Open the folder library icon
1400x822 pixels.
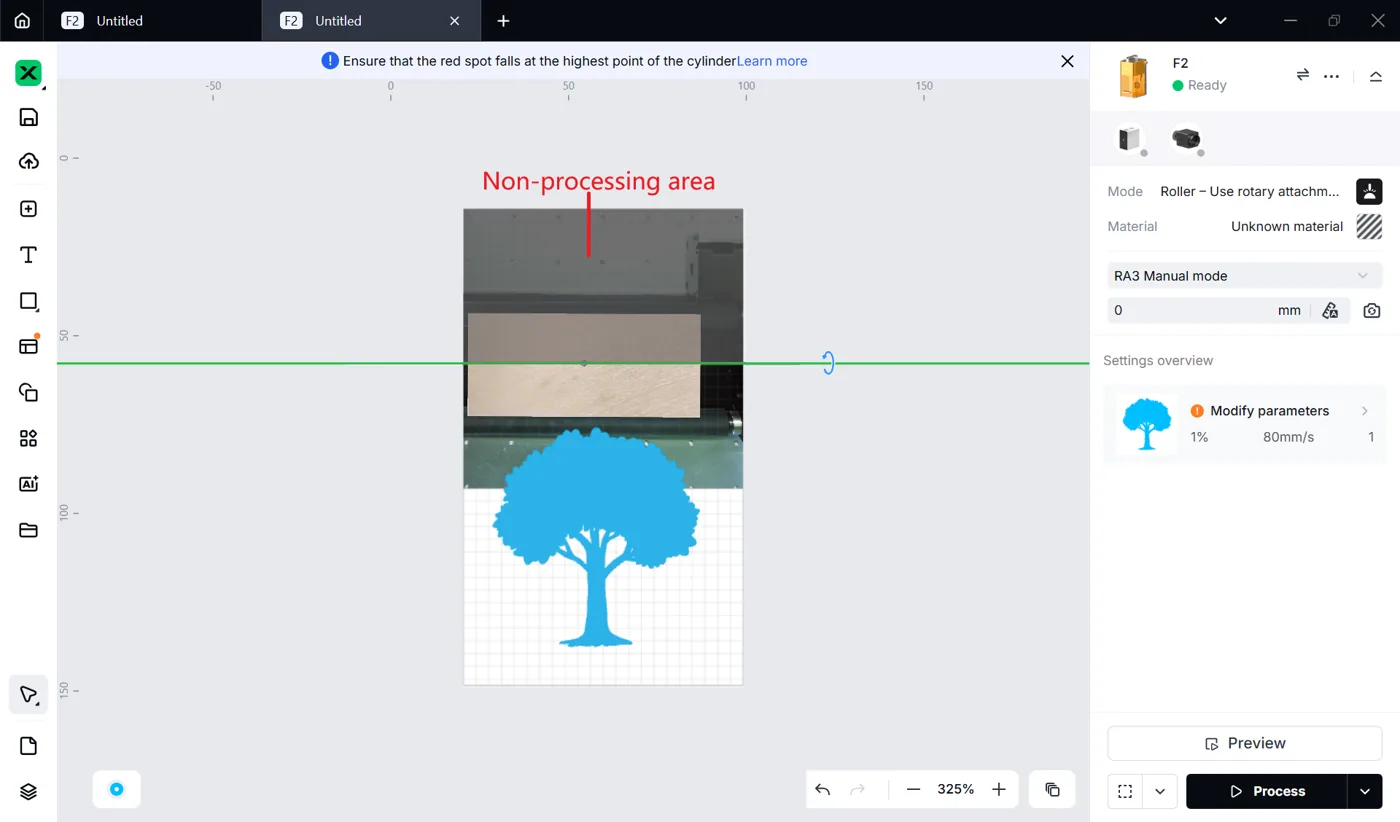(x=29, y=530)
